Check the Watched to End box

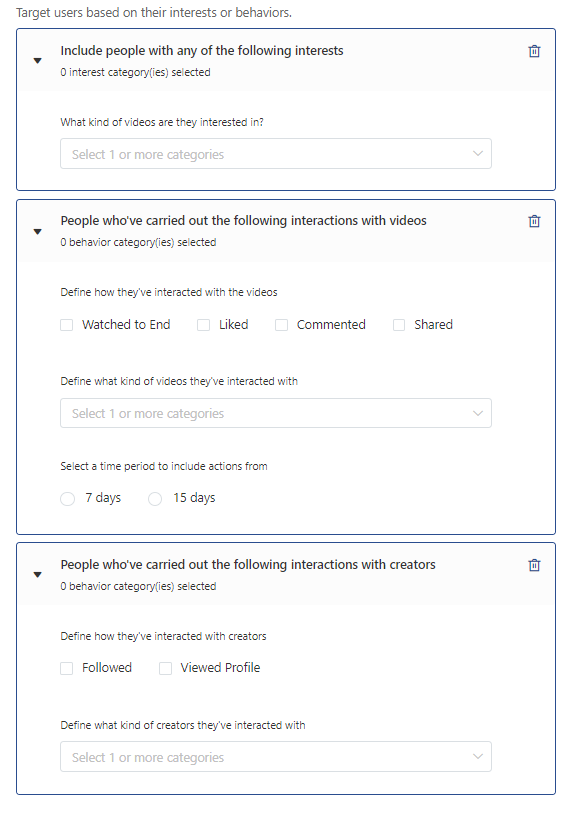67,325
